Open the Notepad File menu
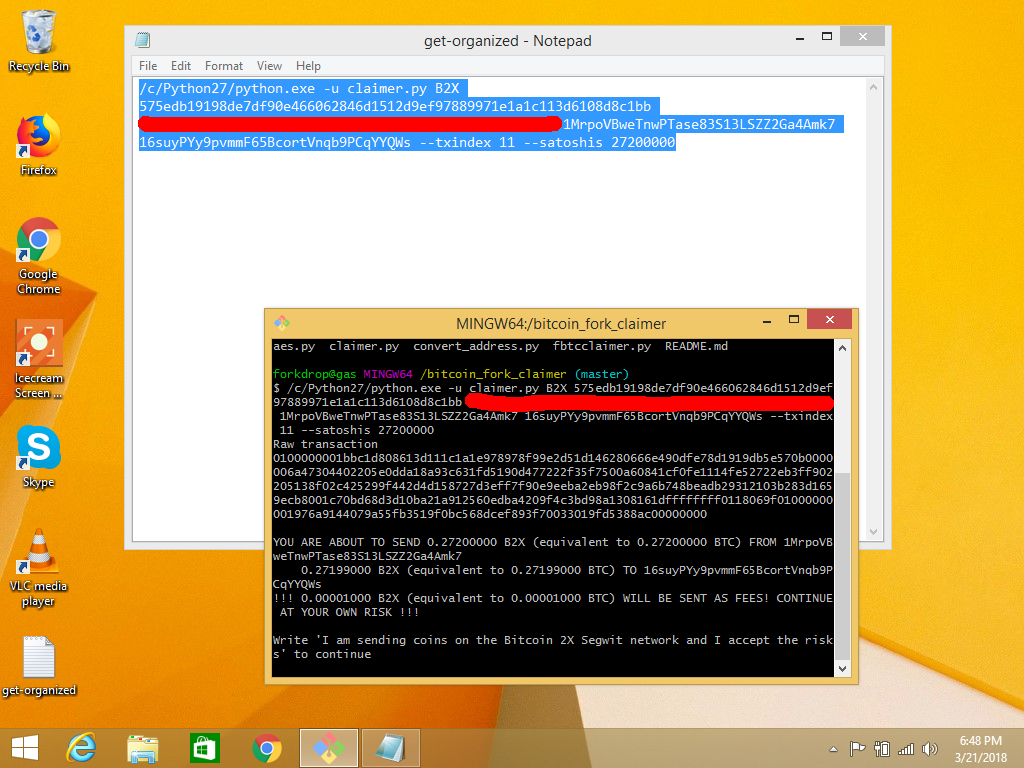The image size is (1024, 768). 148,66
